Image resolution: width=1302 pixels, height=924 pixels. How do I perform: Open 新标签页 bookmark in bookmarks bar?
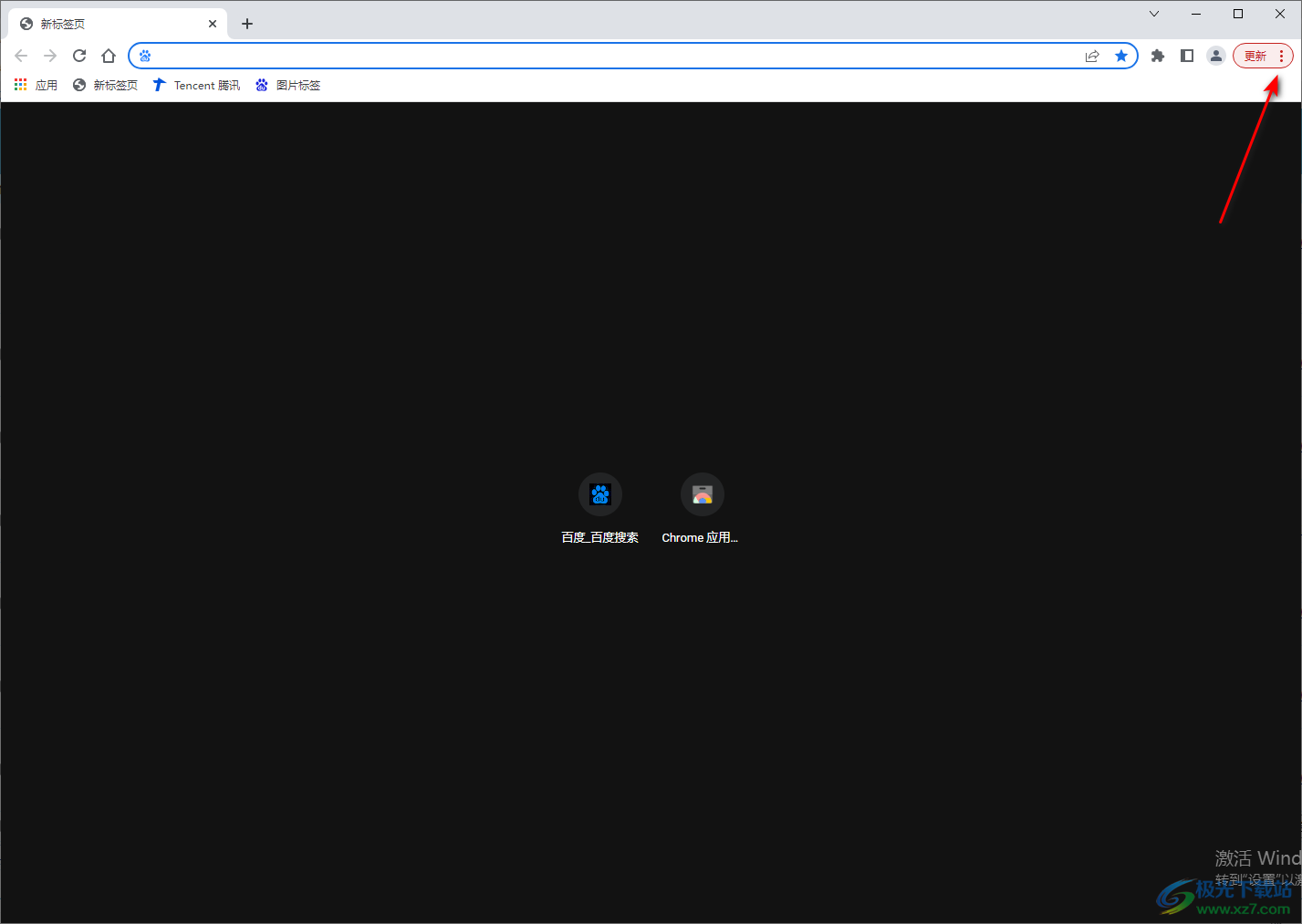click(x=105, y=85)
